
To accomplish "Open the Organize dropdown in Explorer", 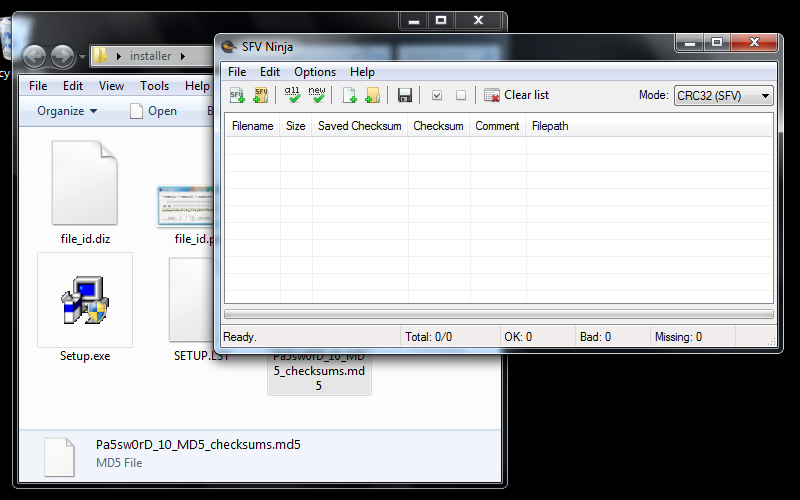I will click(67, 111).
